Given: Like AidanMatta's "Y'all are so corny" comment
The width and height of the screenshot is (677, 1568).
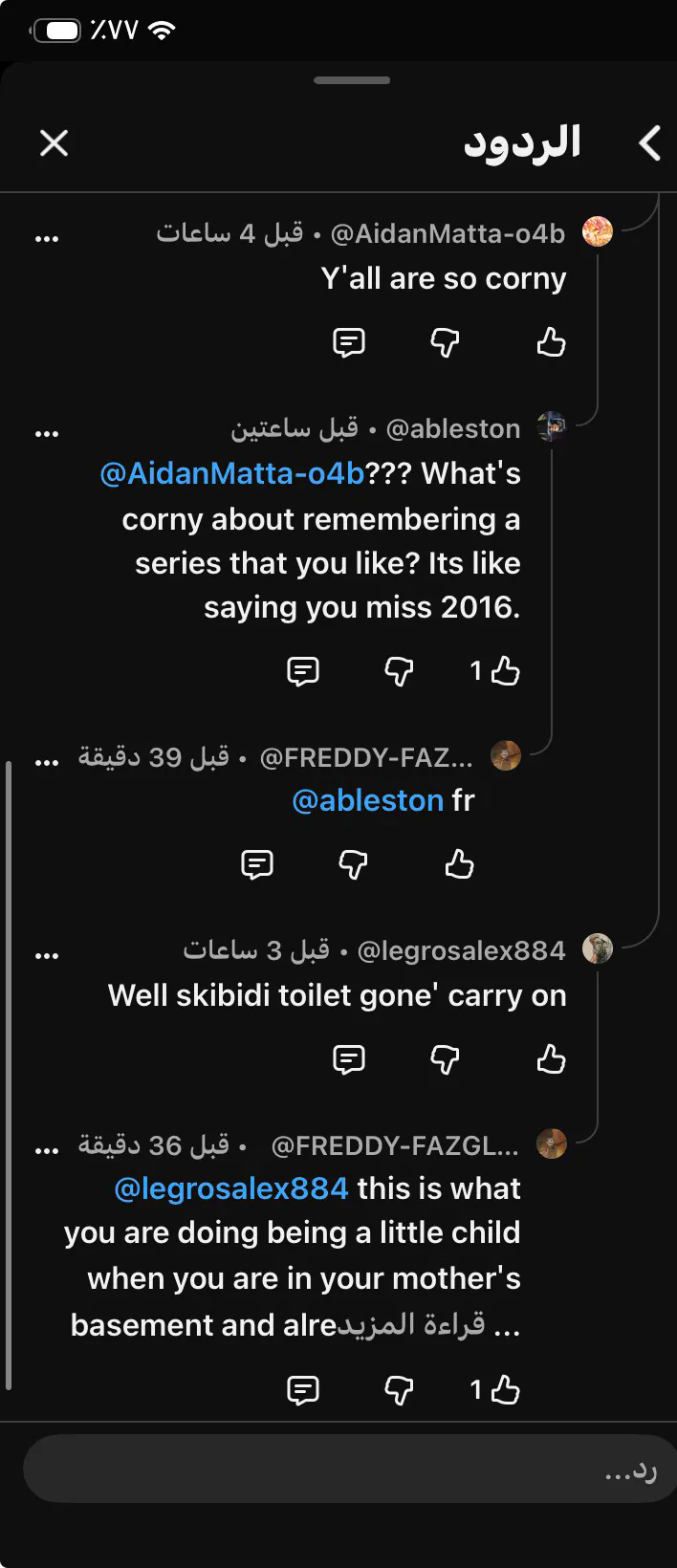Looking at the screenshot, I should point(551,342).
